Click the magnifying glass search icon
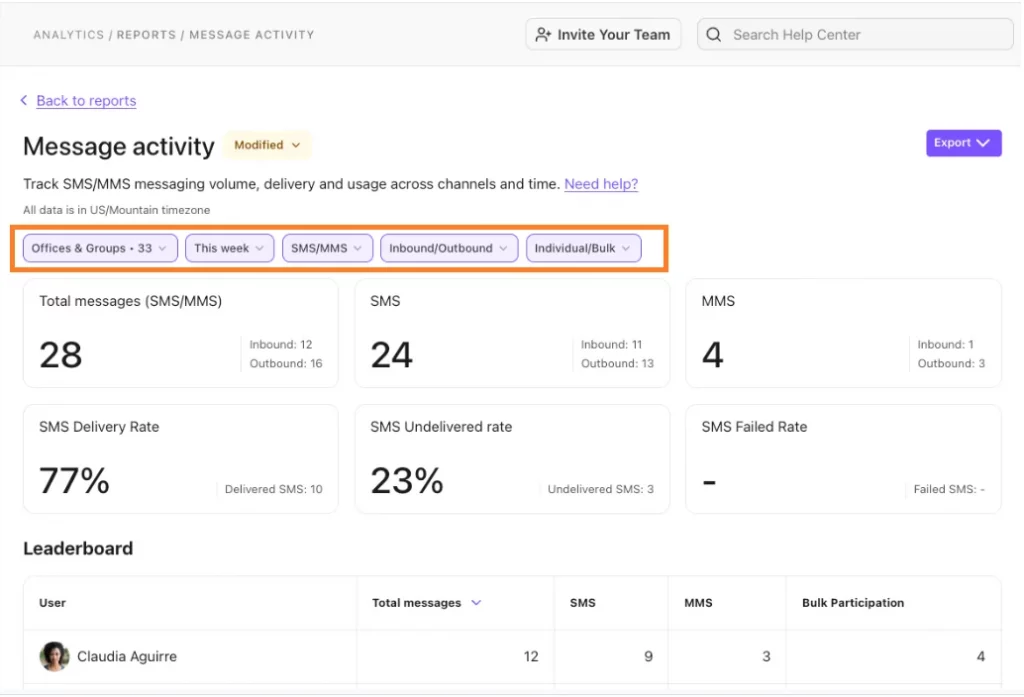Screen dimensions: 1024x697 tap(714, 35)
